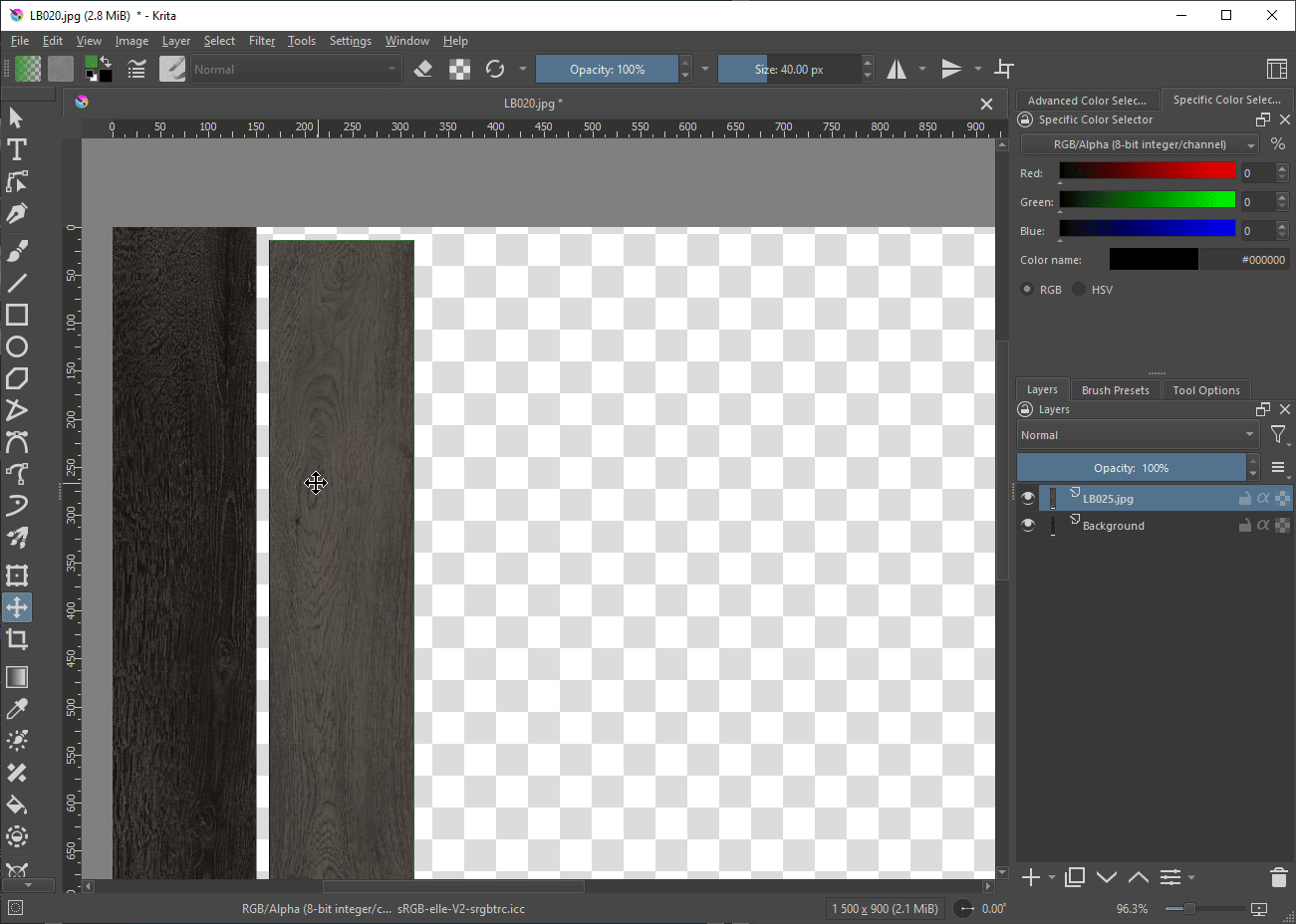Screen dimensions: 1296x924
Task: Pick the Fill bucket tool
Action: 17,805
